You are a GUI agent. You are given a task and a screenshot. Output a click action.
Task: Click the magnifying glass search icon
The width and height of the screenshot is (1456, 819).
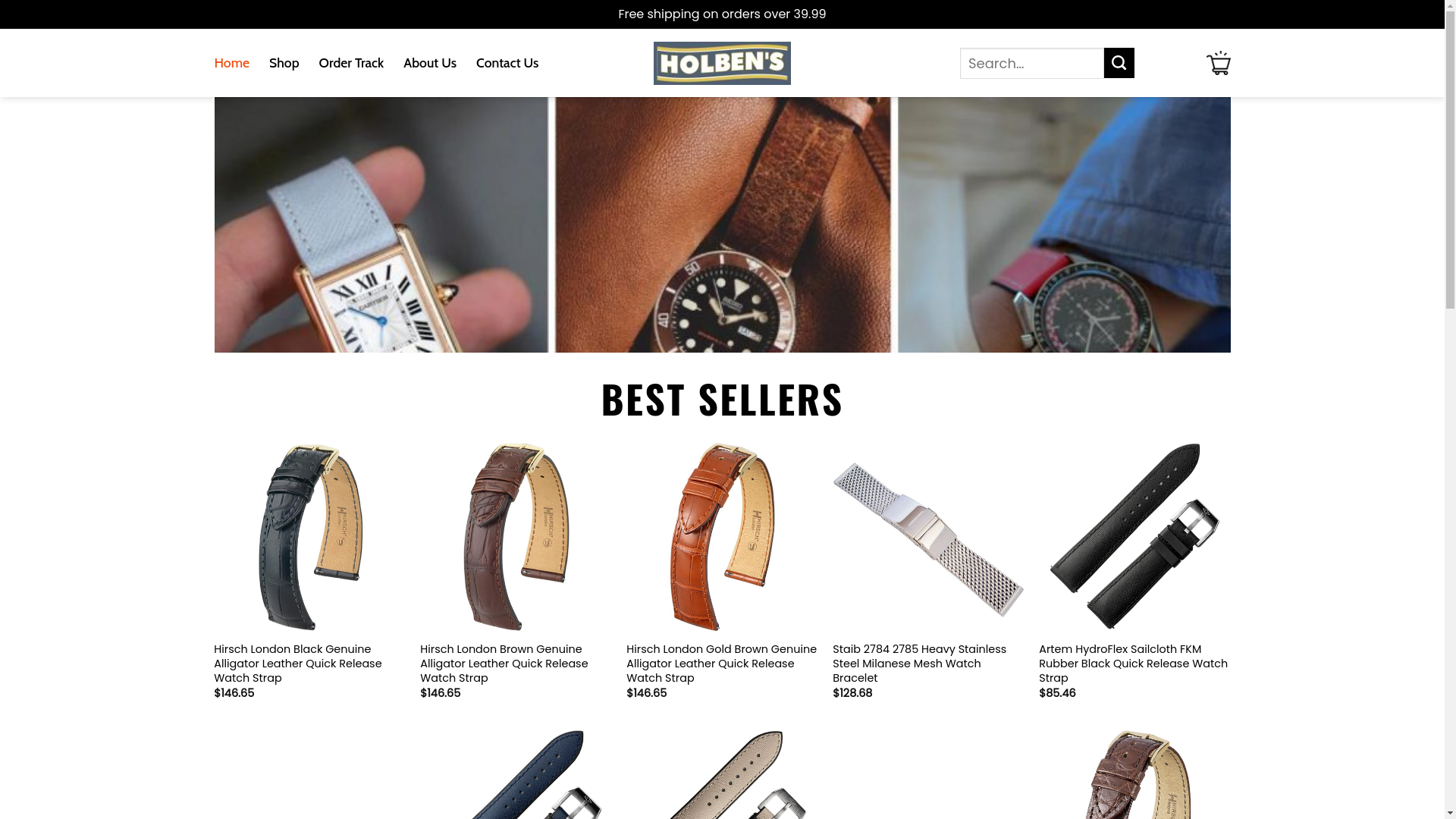click(x=1119, y=63)
